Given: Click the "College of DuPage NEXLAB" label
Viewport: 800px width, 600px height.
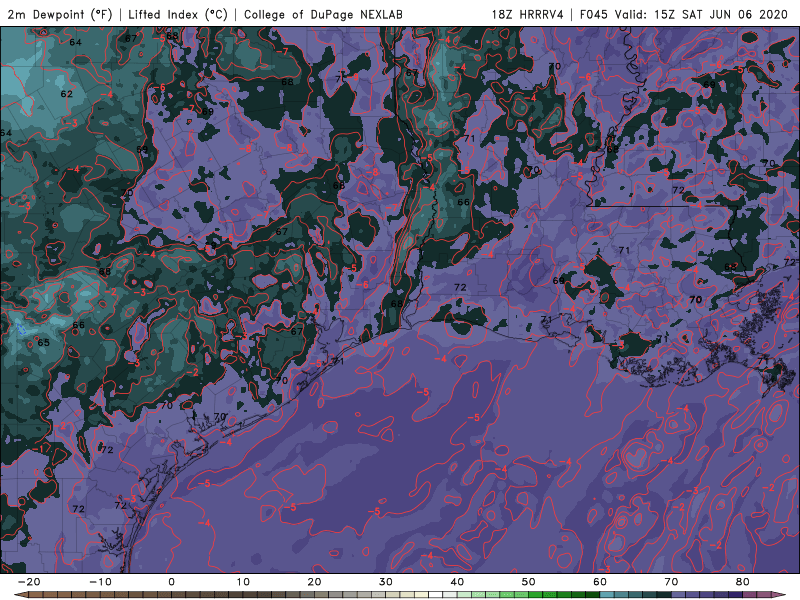Looking at the screenshot, I should [x=323, y=14].
